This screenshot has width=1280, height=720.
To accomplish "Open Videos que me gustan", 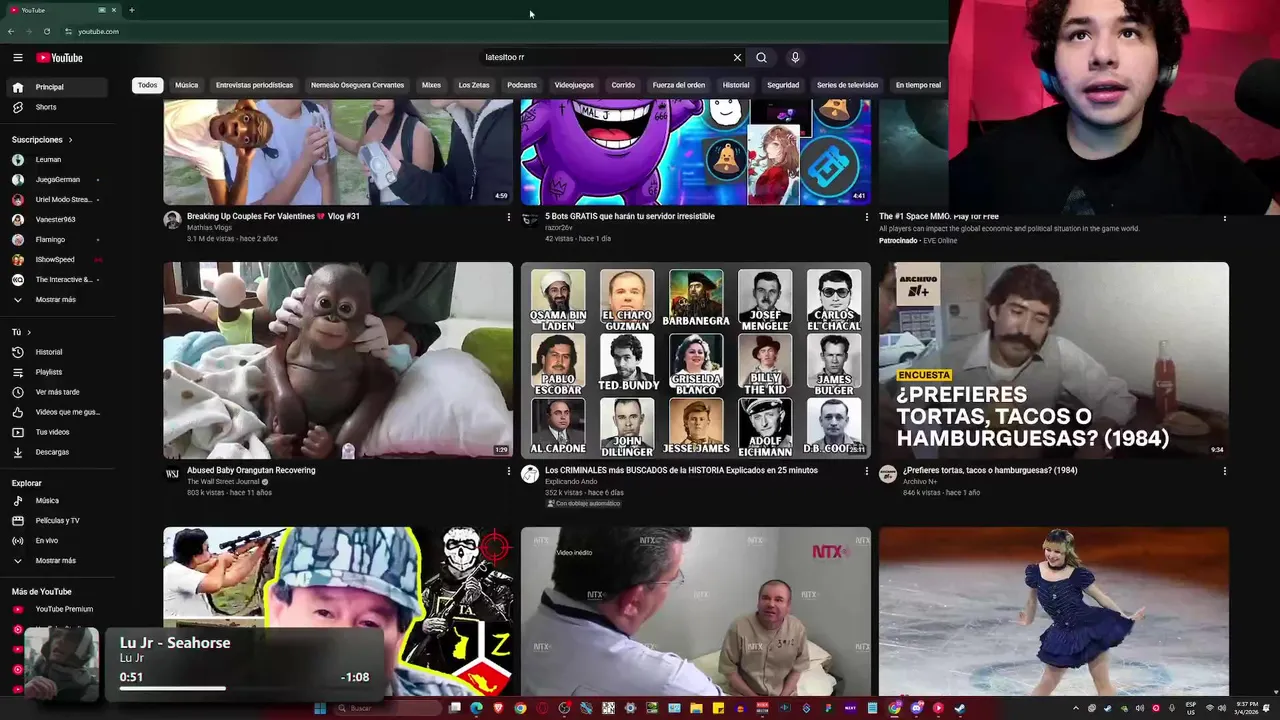I will tap(57, 412).
